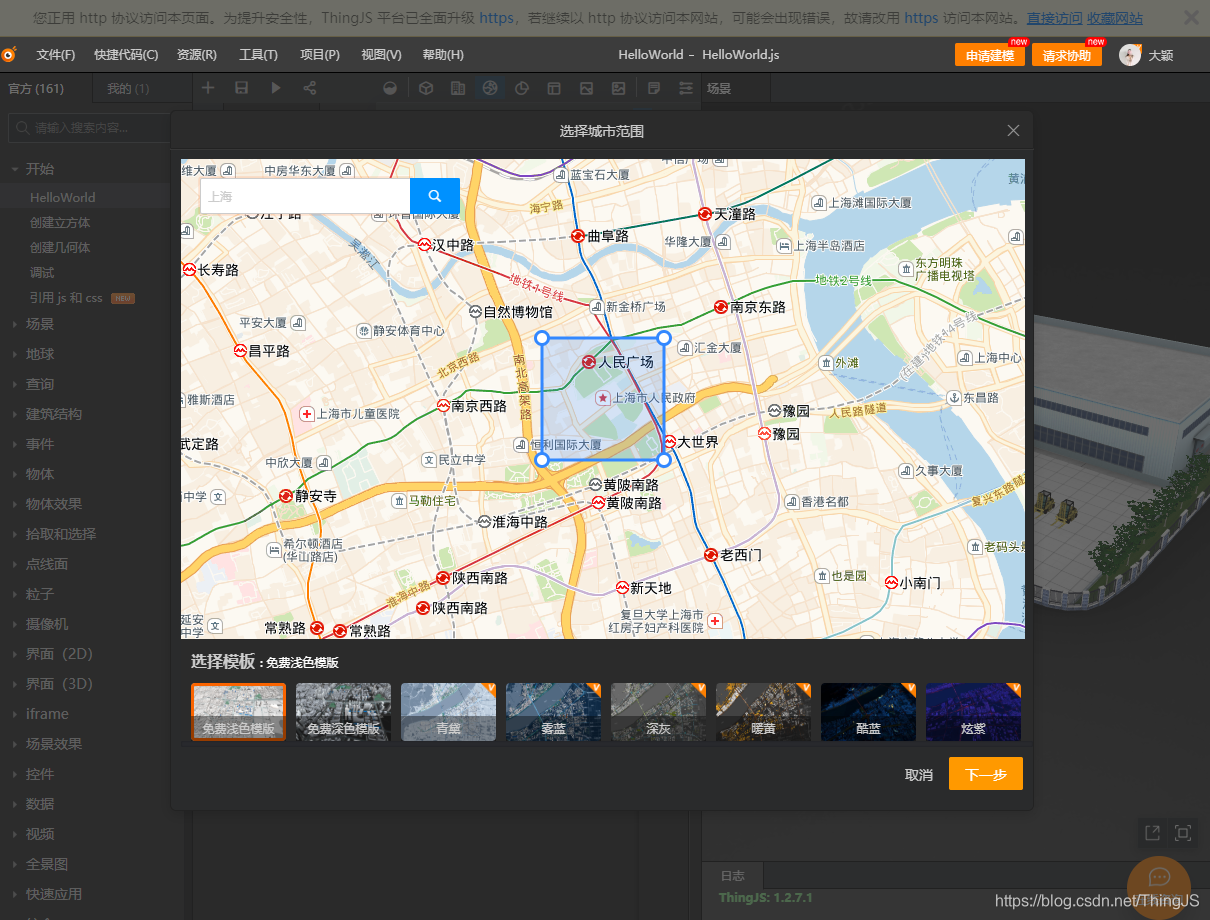Click the ThingJS logo icon
The height and width of the screenshot is (920, 1210).
pos(9,55)
